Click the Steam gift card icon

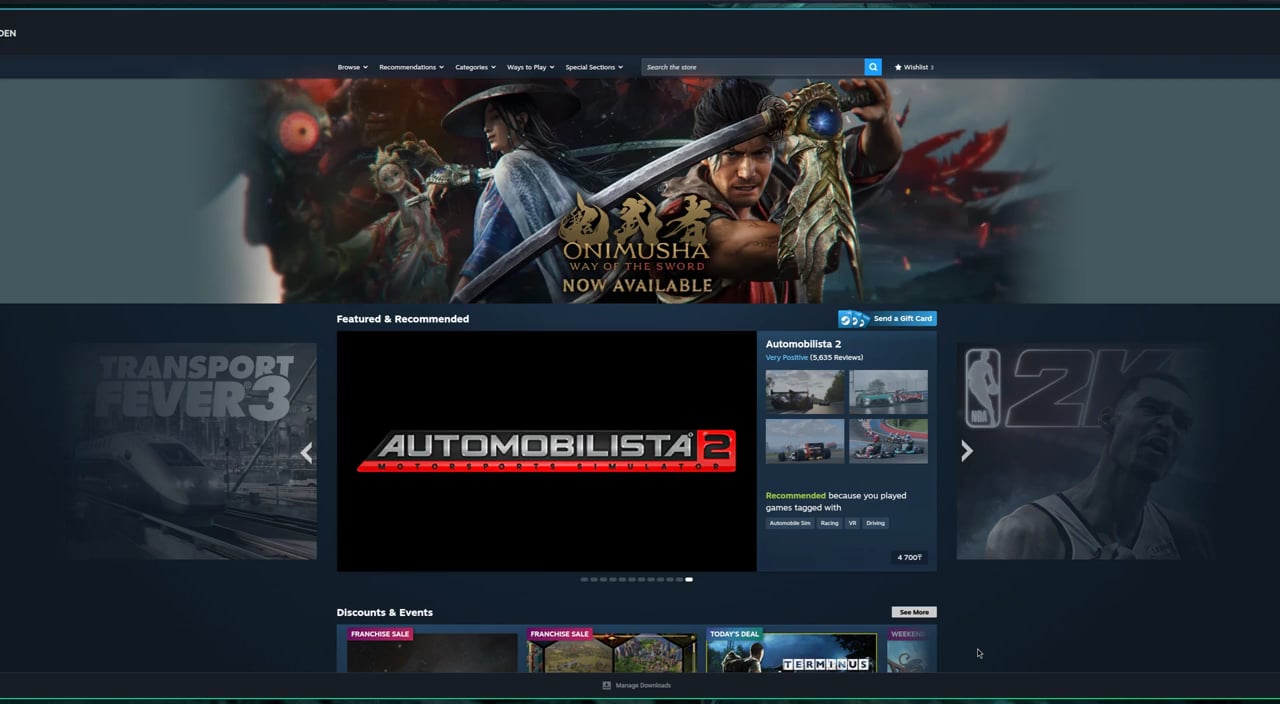pyautogui.click(x=854, y=319)
